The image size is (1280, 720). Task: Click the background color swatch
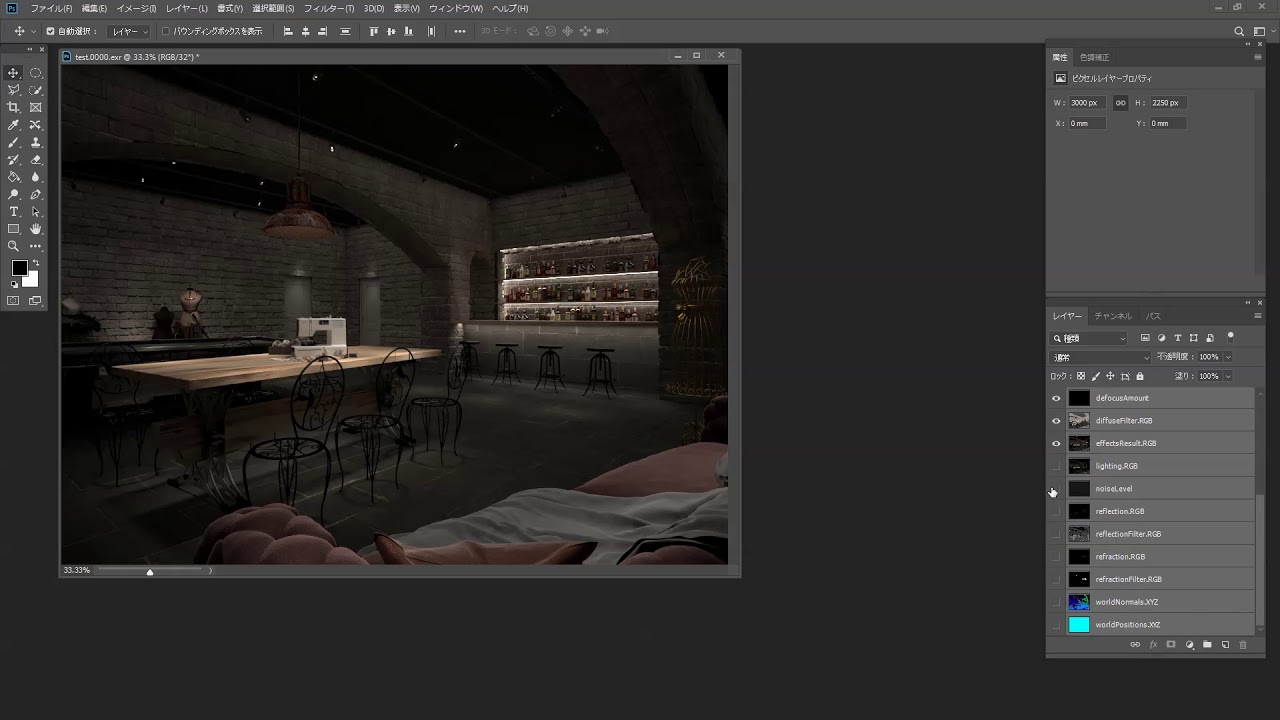tap(32, 281)
